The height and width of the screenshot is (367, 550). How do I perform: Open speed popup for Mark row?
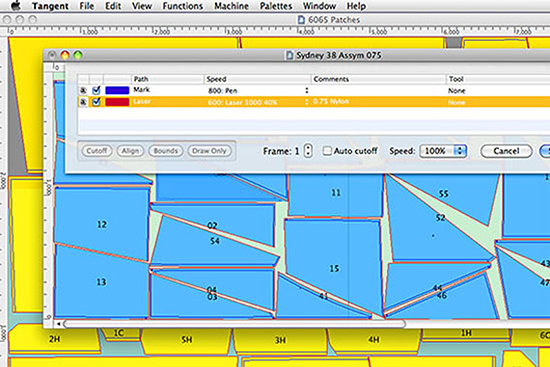click(x=307, y=91)
